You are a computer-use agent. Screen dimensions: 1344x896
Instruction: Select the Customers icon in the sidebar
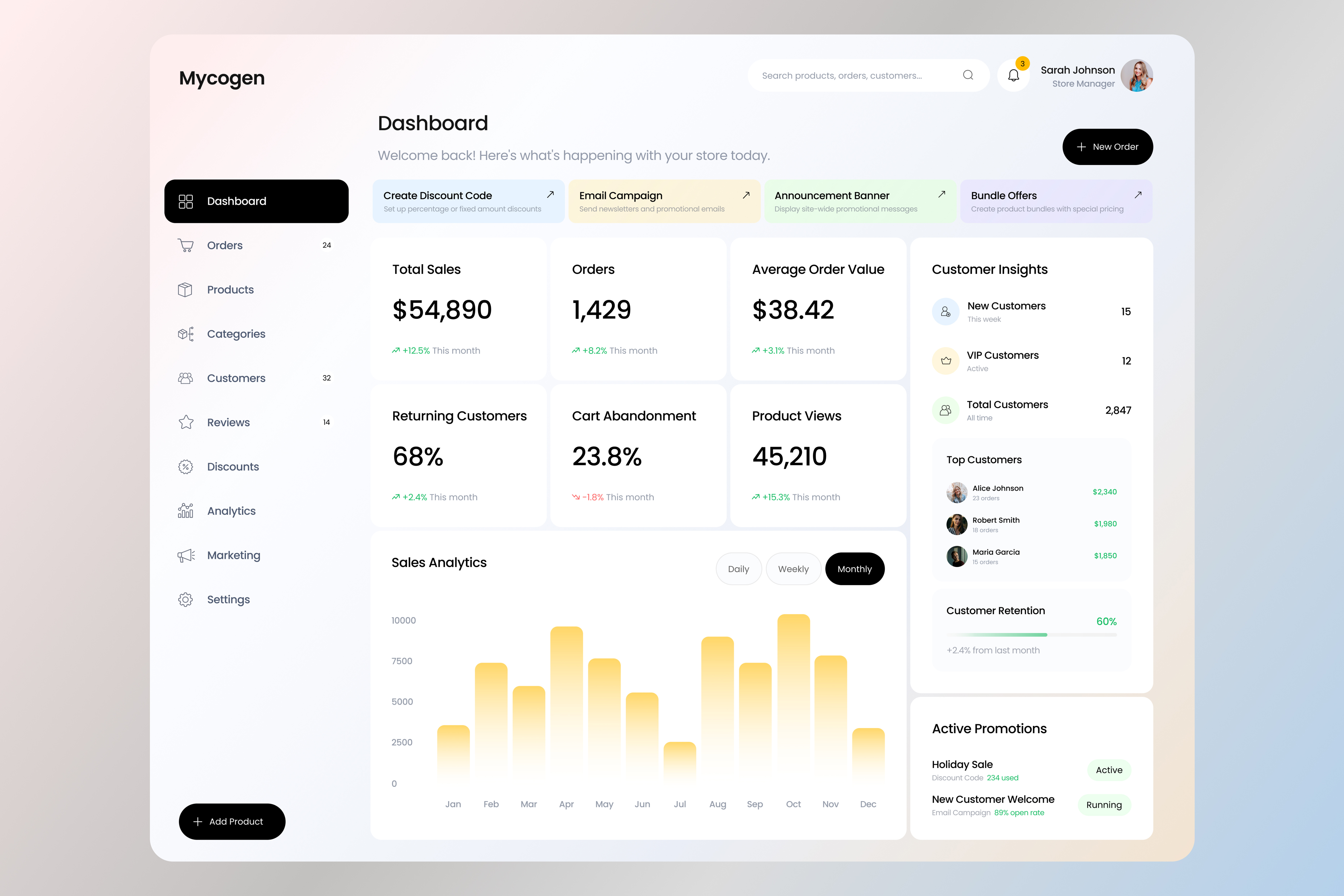[186, 378]
